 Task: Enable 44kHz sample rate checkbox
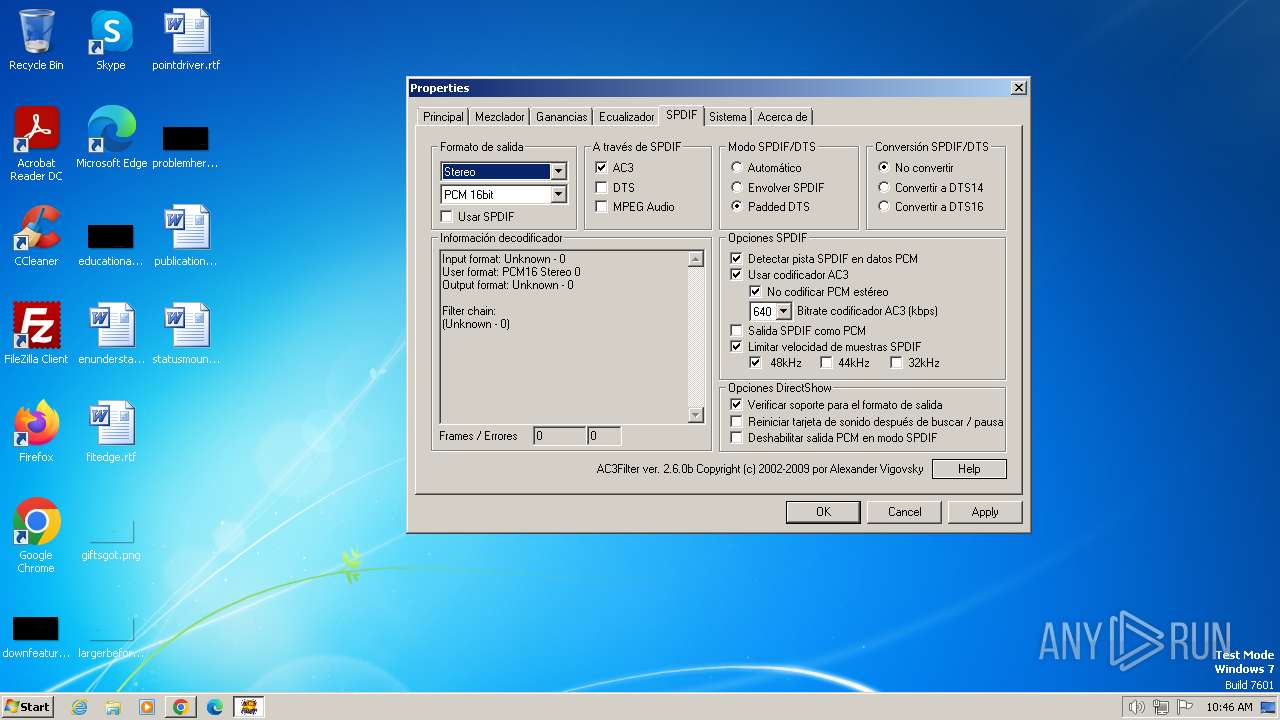826,363
